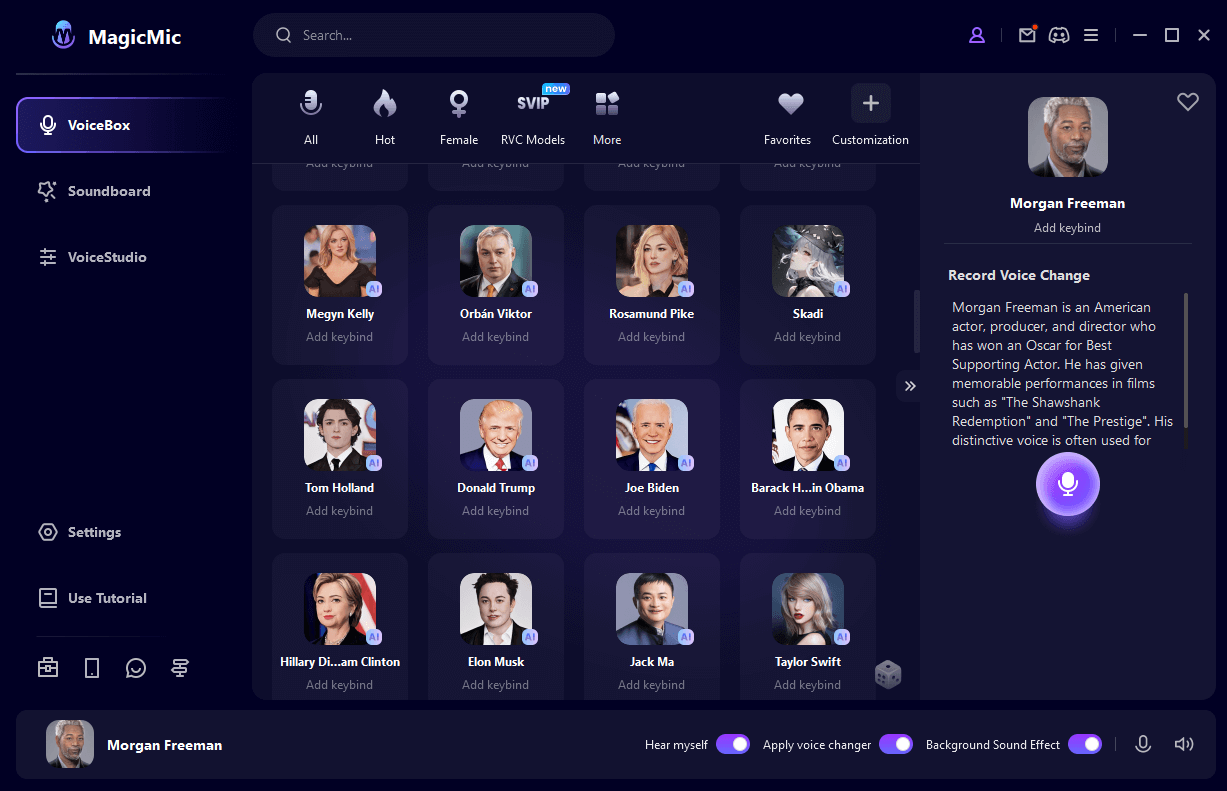Select the Barack Obama voice

[x=808, y=459]
